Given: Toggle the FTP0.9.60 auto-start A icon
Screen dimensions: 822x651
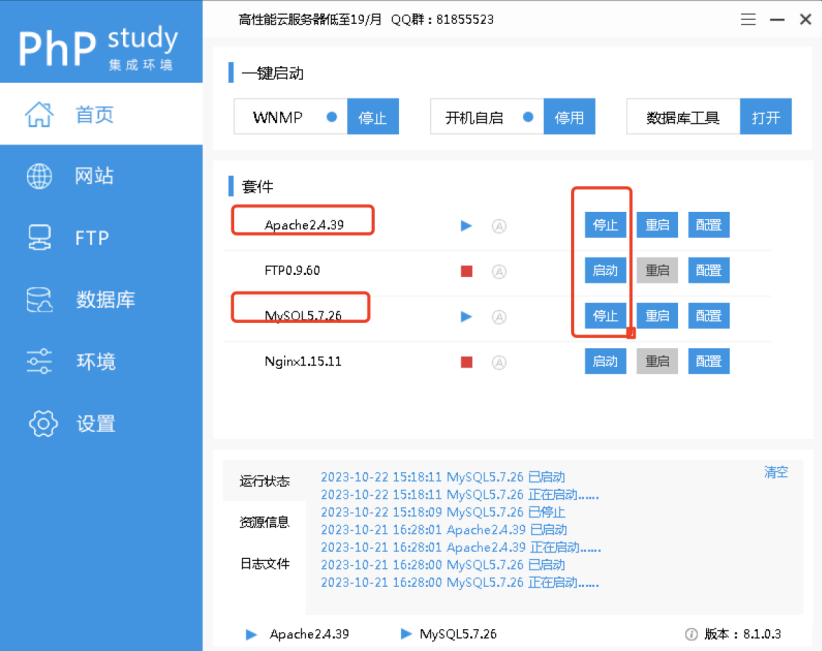Looking at the screenshot, I should point(499,272).
